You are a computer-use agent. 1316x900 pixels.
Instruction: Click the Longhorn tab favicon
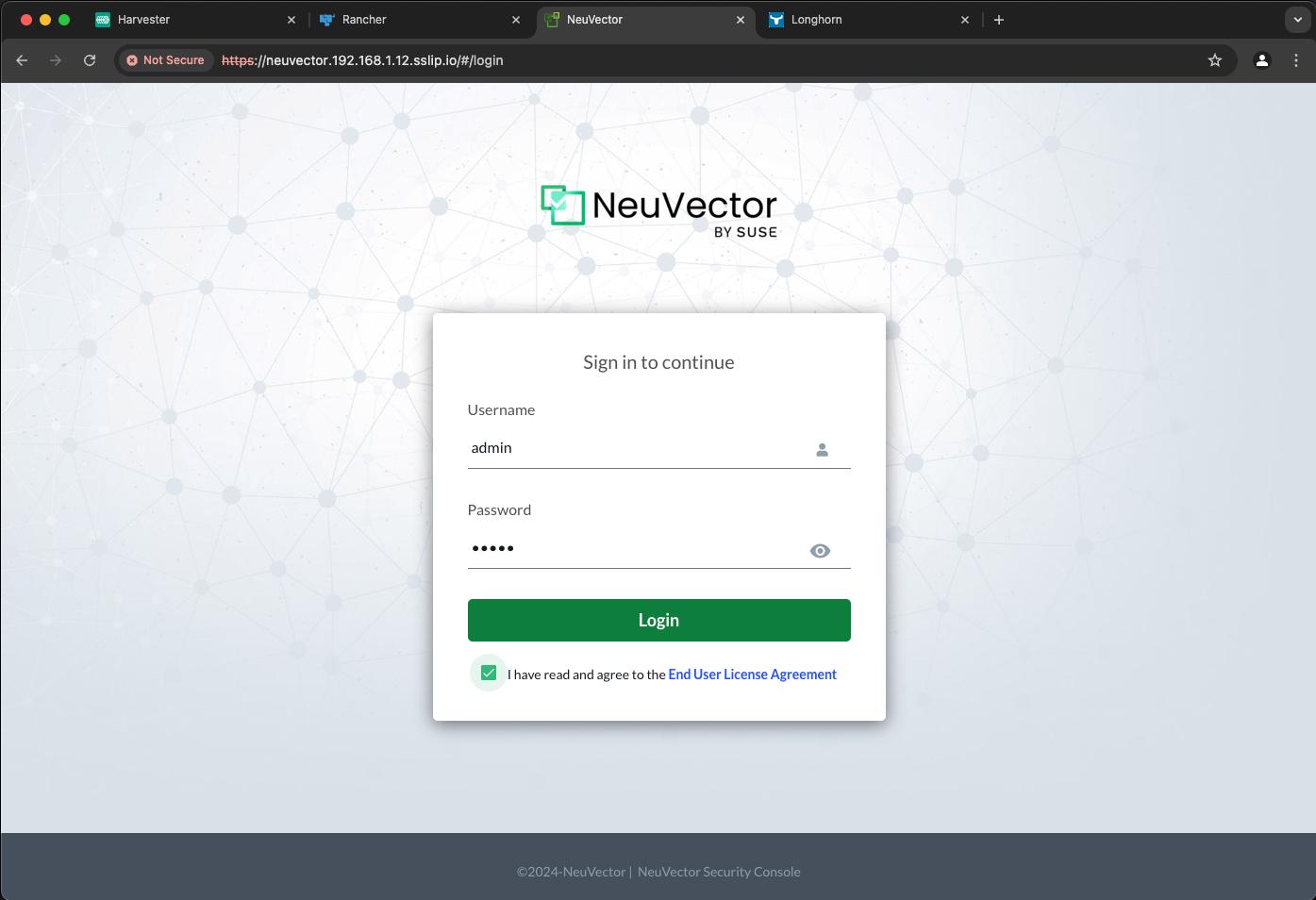[x=776, y=20]
